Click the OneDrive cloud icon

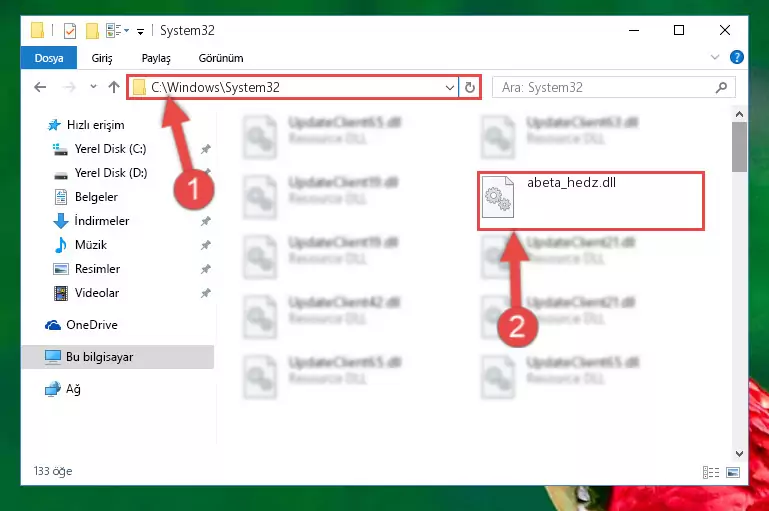pyautogui.click(x=52, y=325)
